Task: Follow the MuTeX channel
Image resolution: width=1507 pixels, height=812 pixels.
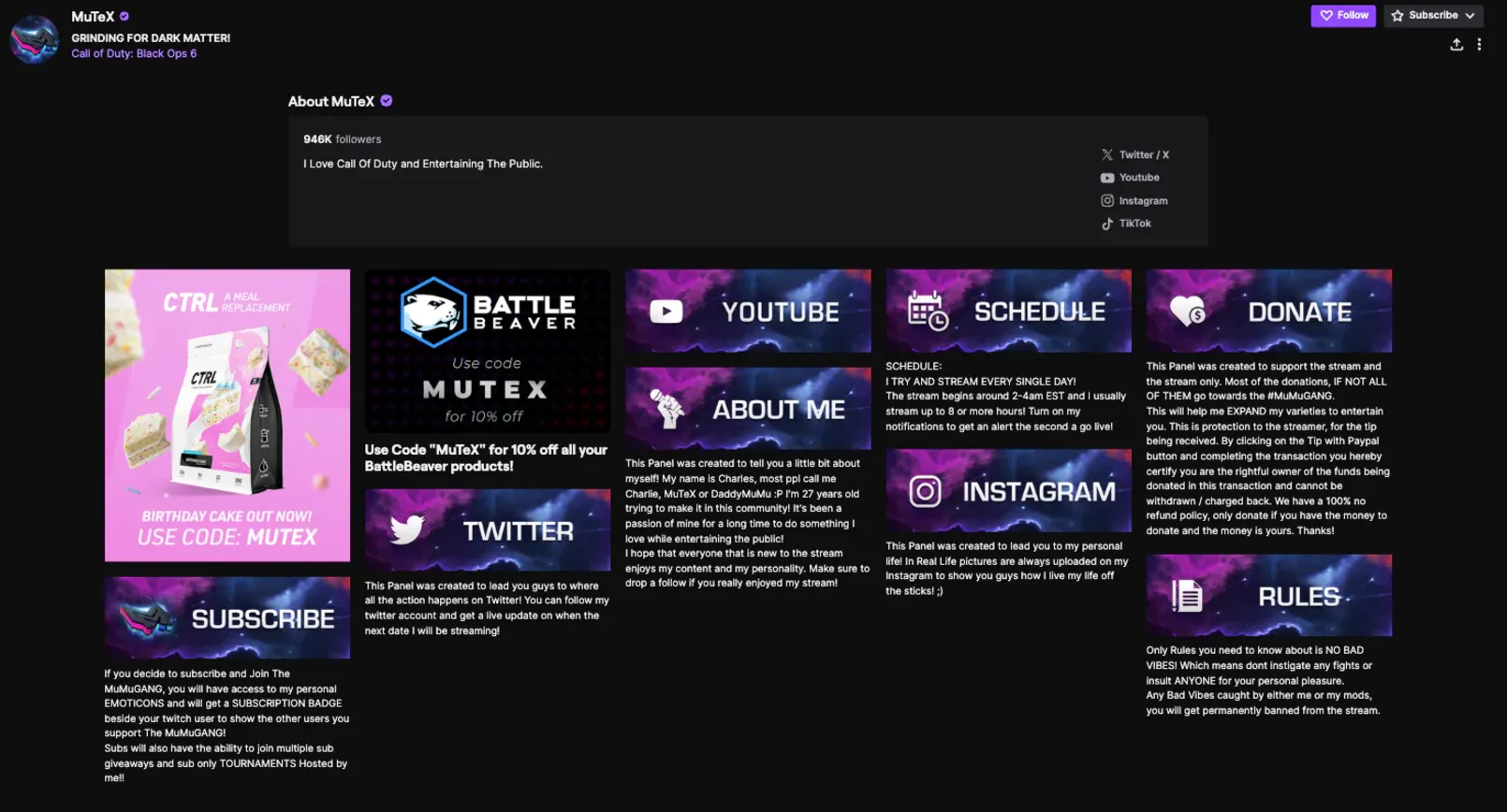Action: pyautogui.click(x=1342, y=15)
